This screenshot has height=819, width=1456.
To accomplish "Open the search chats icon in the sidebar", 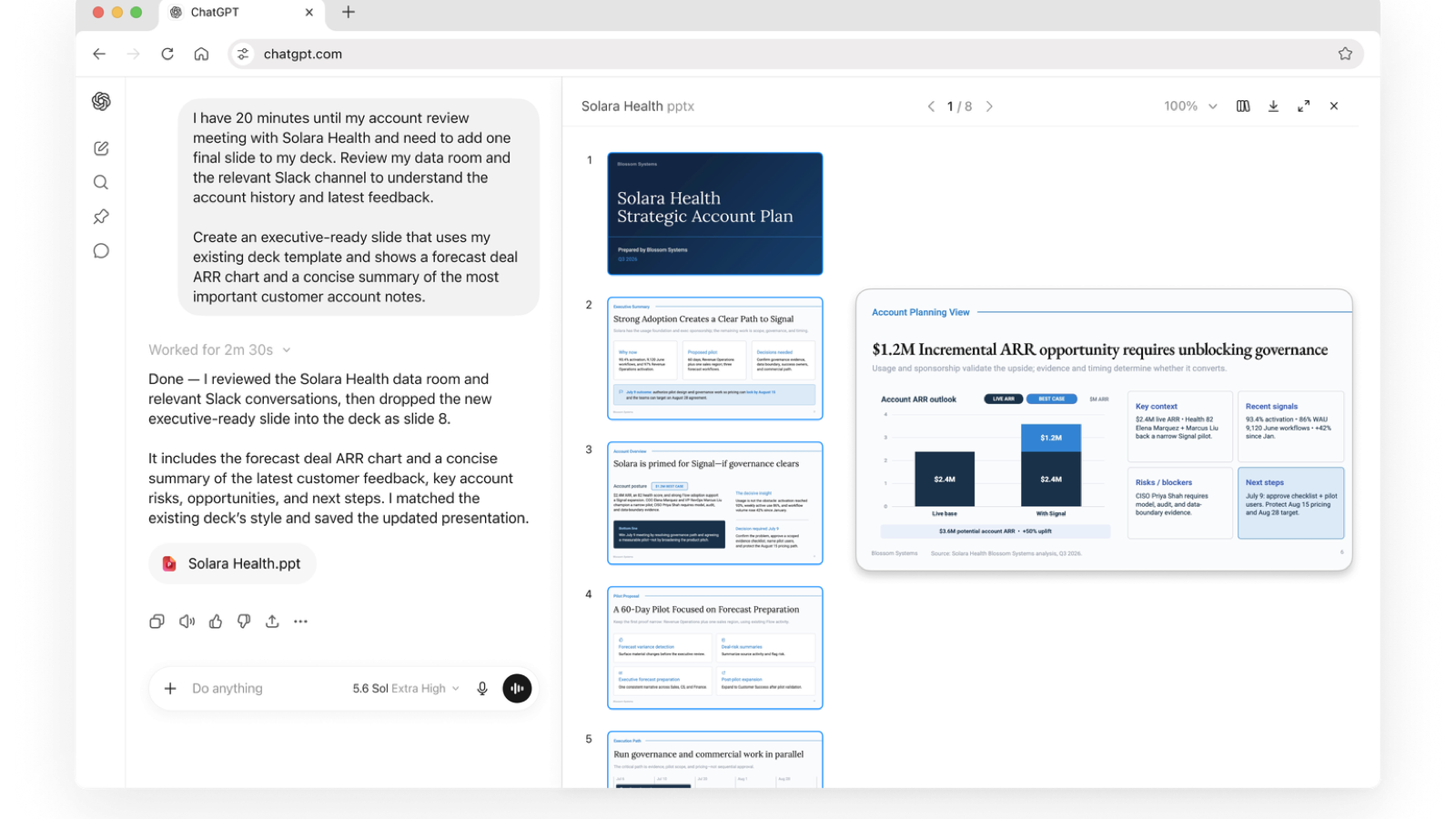I will 101,182.
